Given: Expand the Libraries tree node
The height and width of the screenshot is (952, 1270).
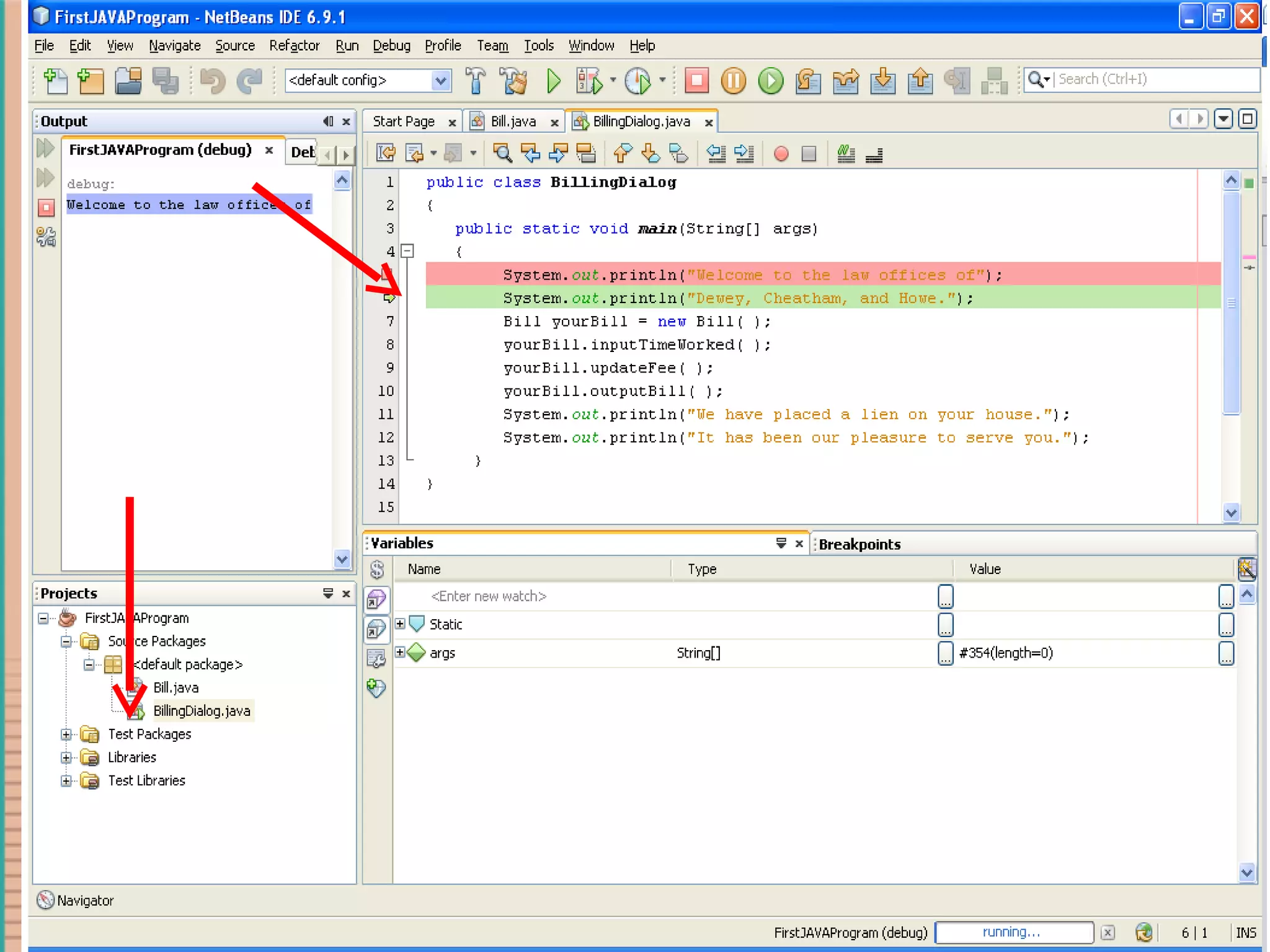Looking at the screenshot, I should point(66,757).
